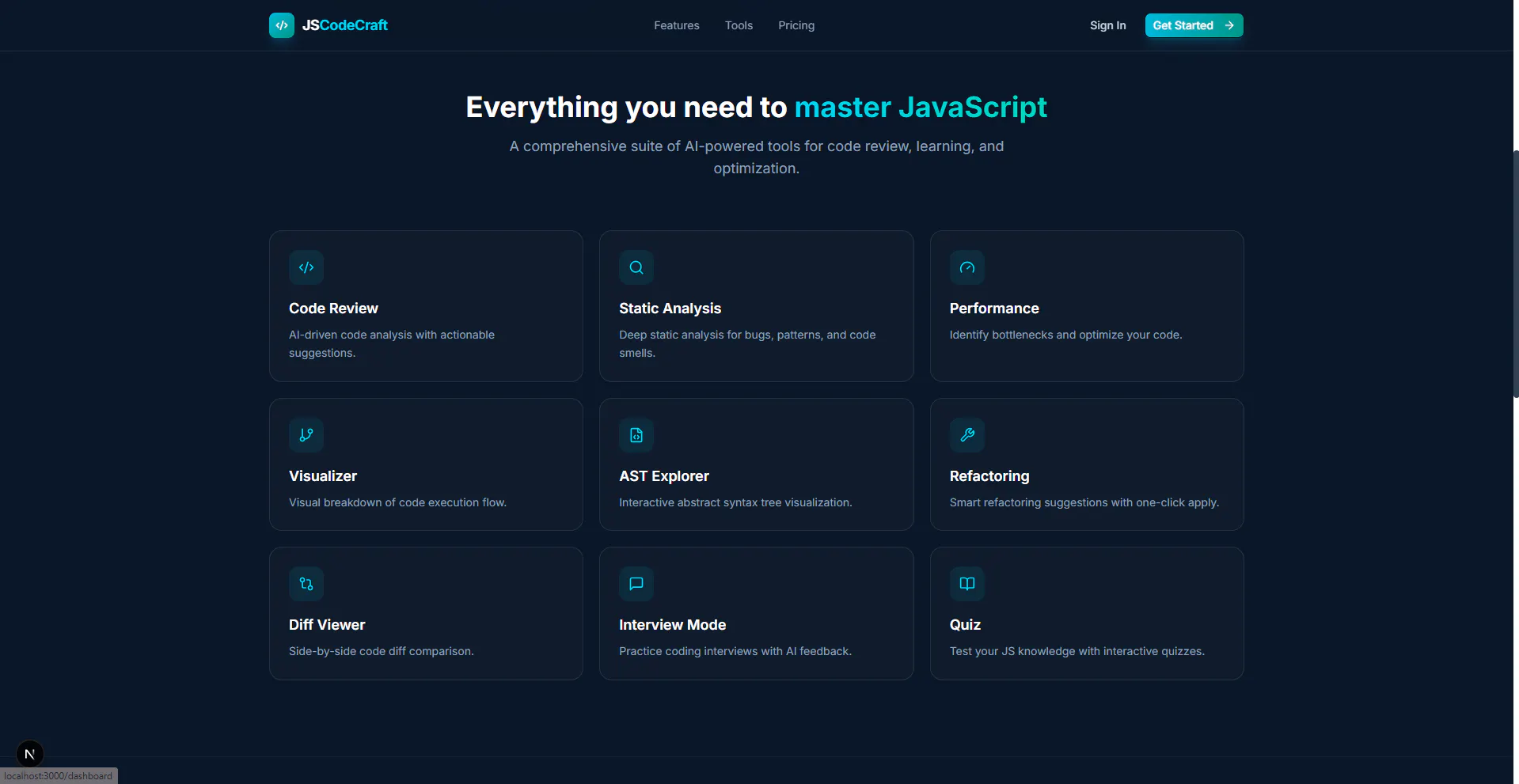The height and width of the screenshot is (784, 1519).
Task: Click the Diff Viewer compare icon
Action: [x=306, y=584]
